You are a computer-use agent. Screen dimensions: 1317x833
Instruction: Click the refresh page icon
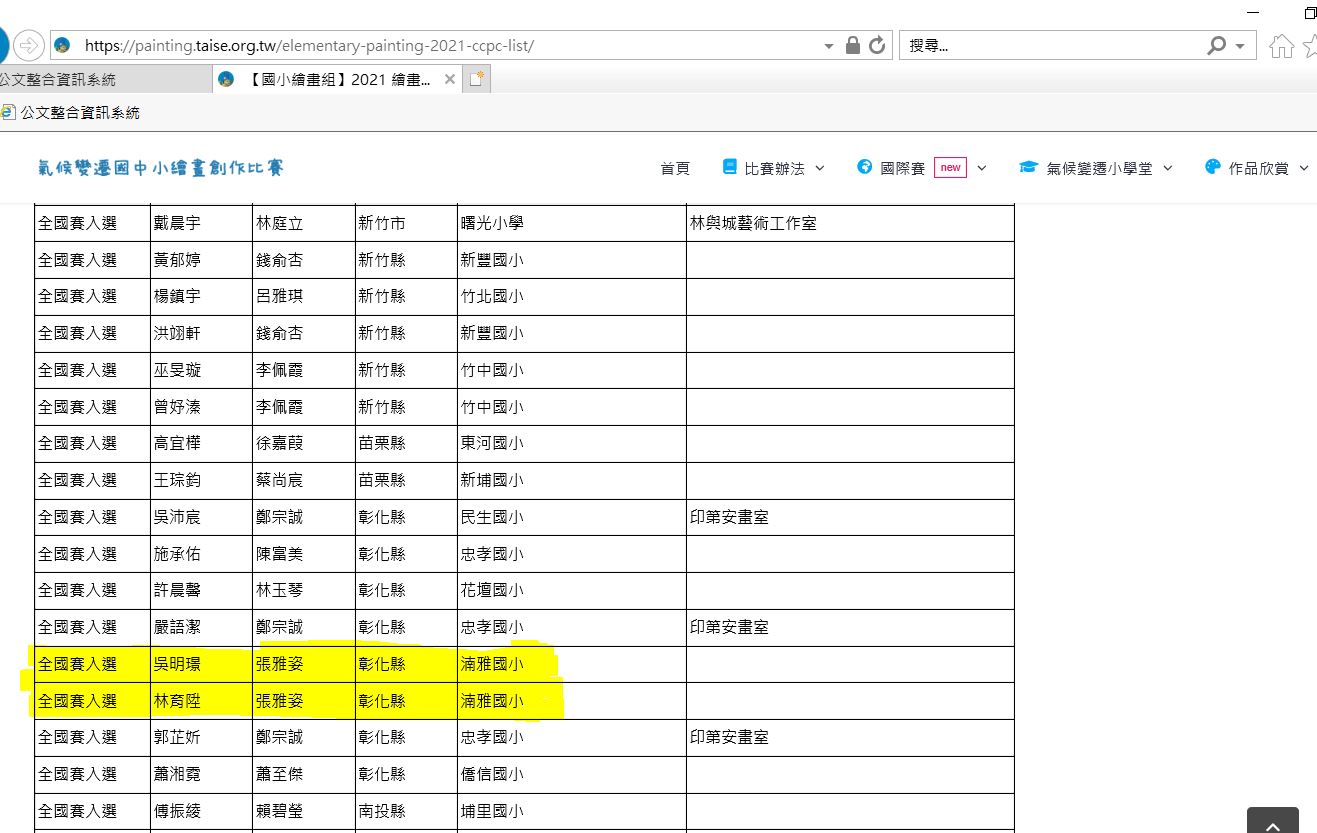point(877,45)
